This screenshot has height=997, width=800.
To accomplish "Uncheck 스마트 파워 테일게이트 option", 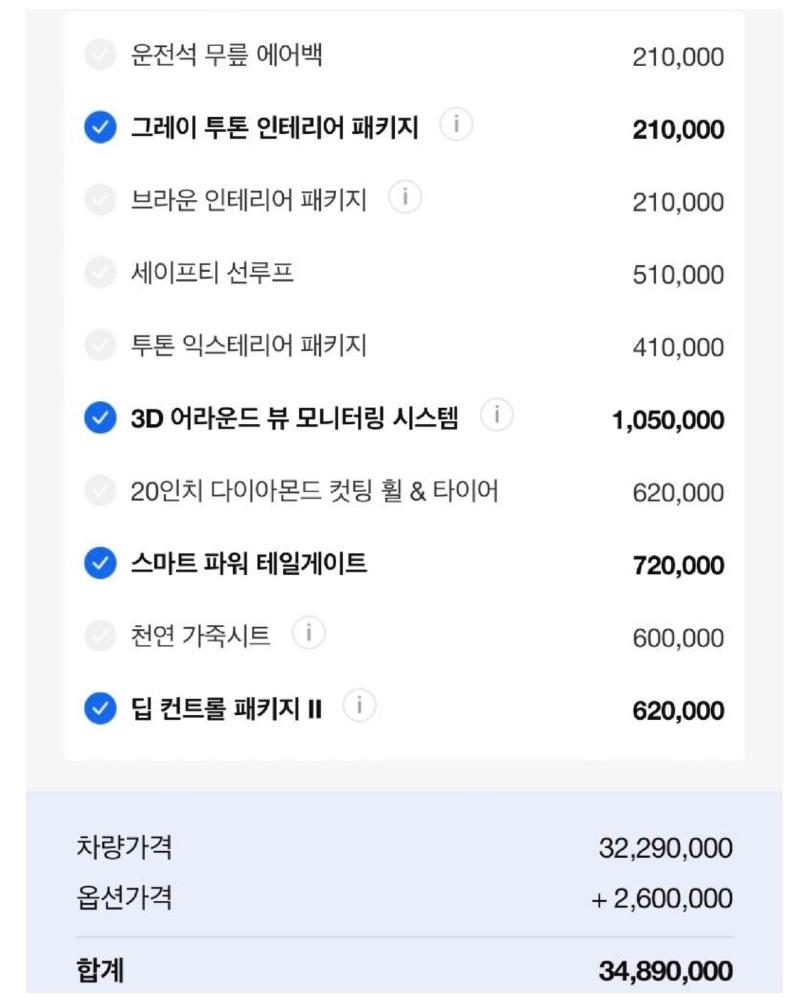I will [x=100, y=563].
